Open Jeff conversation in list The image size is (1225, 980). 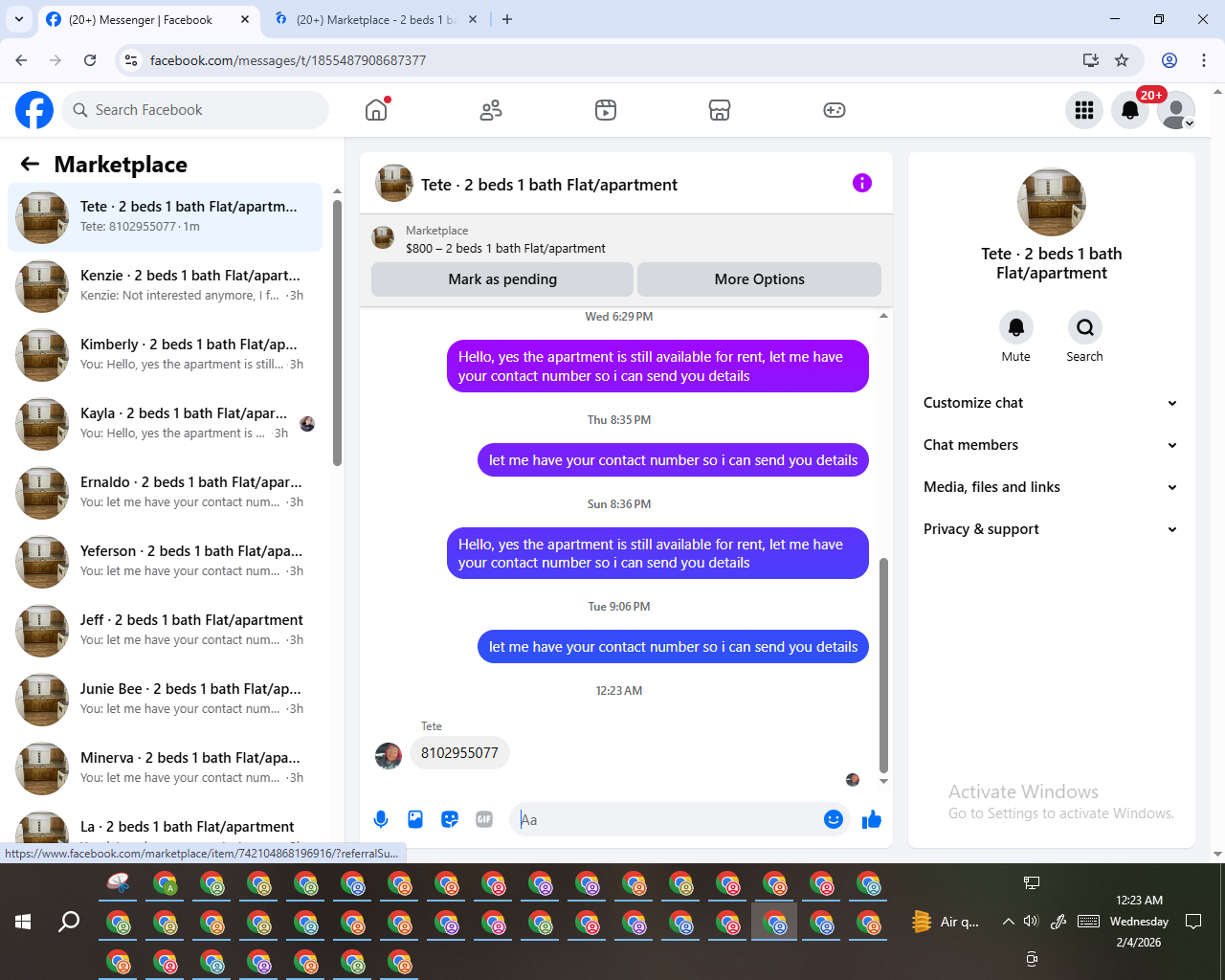(166, 631)
